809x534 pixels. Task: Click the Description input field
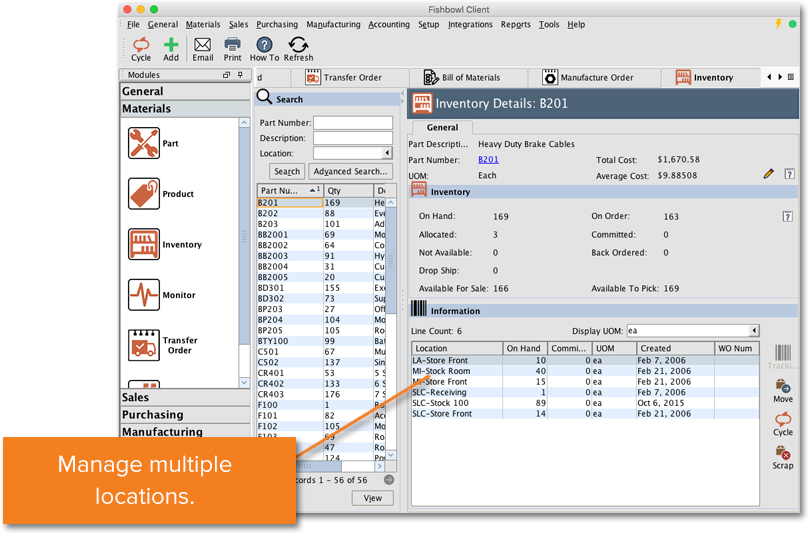(353, 138)
